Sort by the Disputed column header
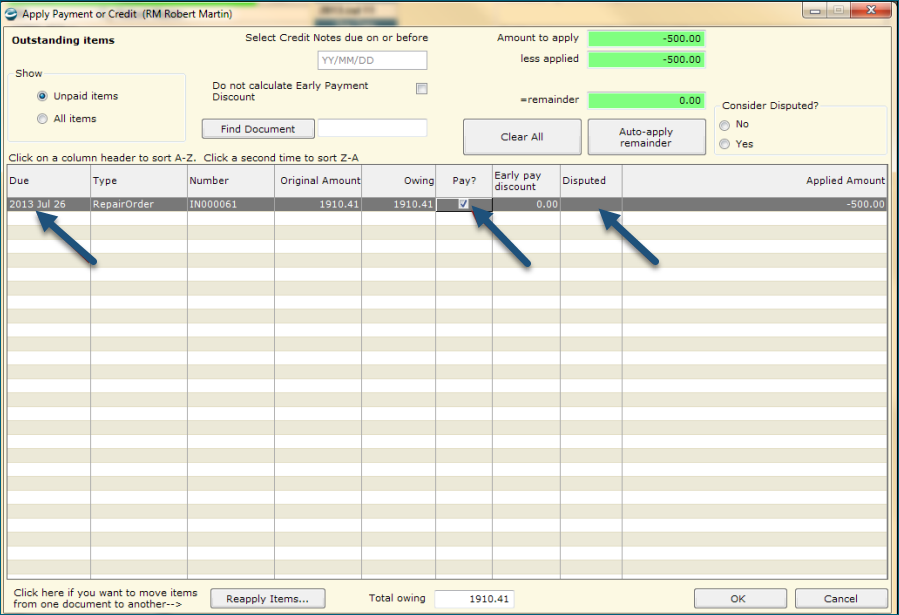The width and height of the screenshot is (899, 615). [591, 181]
